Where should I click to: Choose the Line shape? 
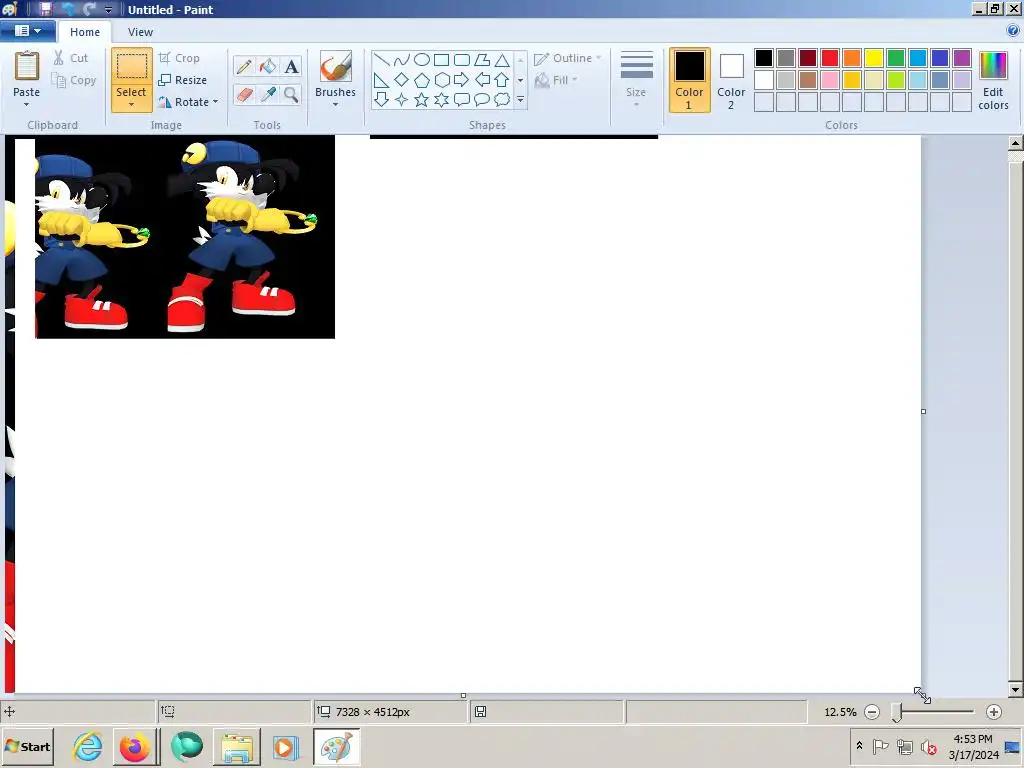click(x=381, y=61)
